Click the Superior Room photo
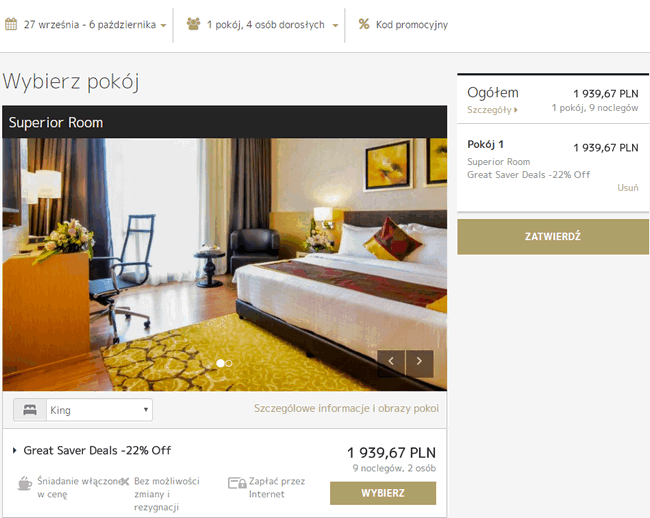650x518 pixels. [225, 264]
